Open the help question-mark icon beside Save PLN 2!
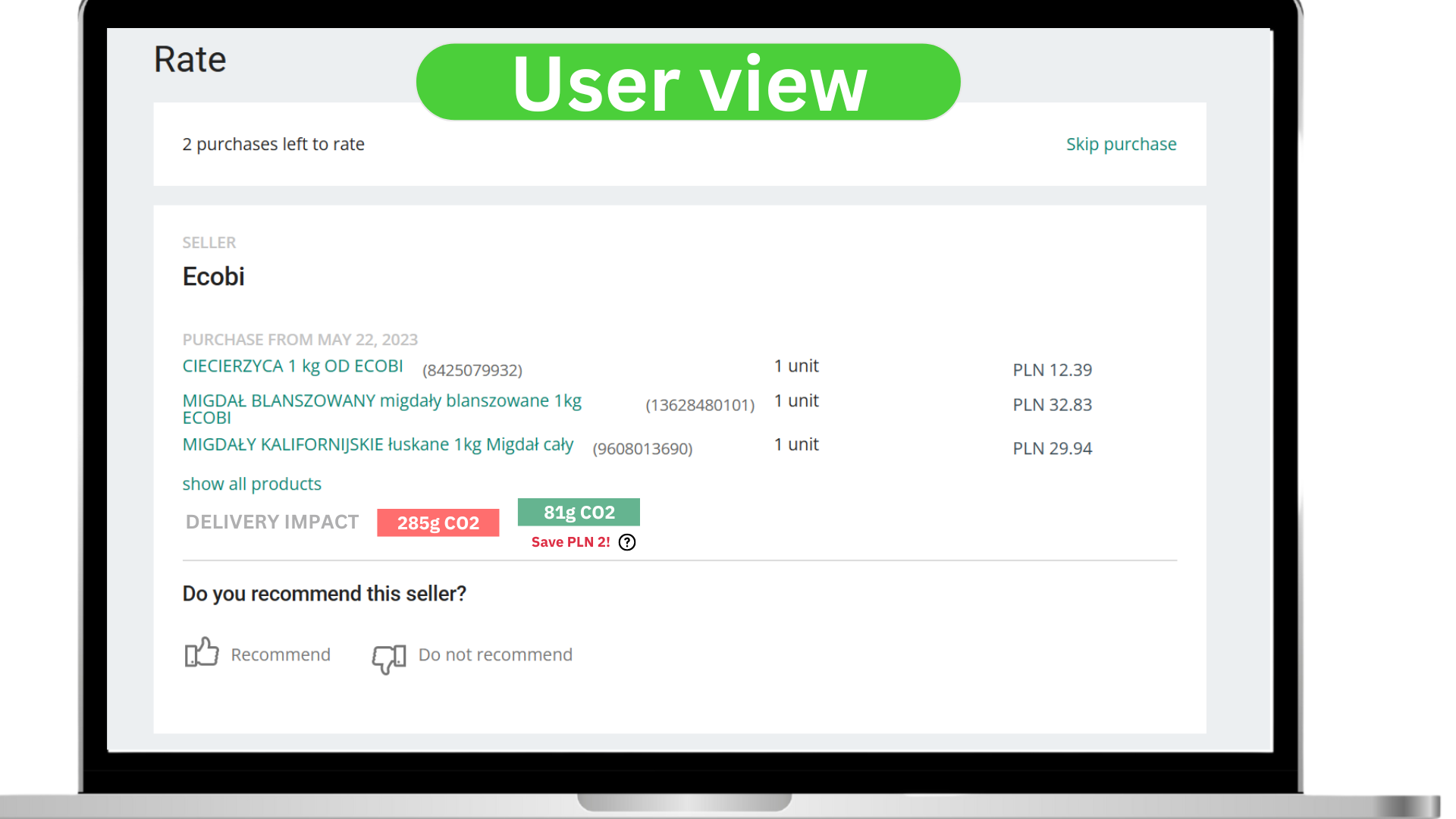Screen dimensions: 1456x819 627,542
